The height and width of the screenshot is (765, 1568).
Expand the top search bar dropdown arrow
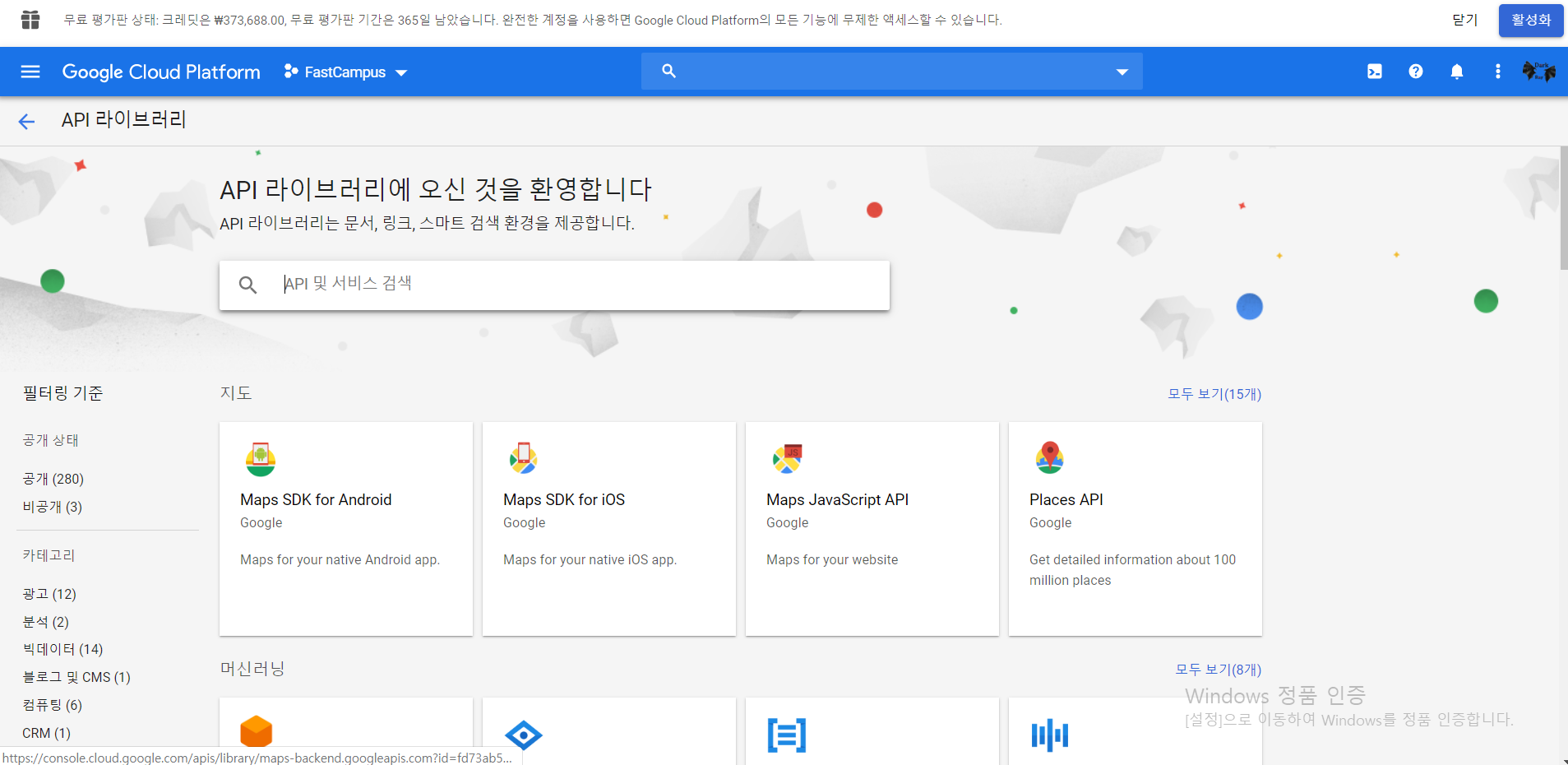click(1122, 72)
